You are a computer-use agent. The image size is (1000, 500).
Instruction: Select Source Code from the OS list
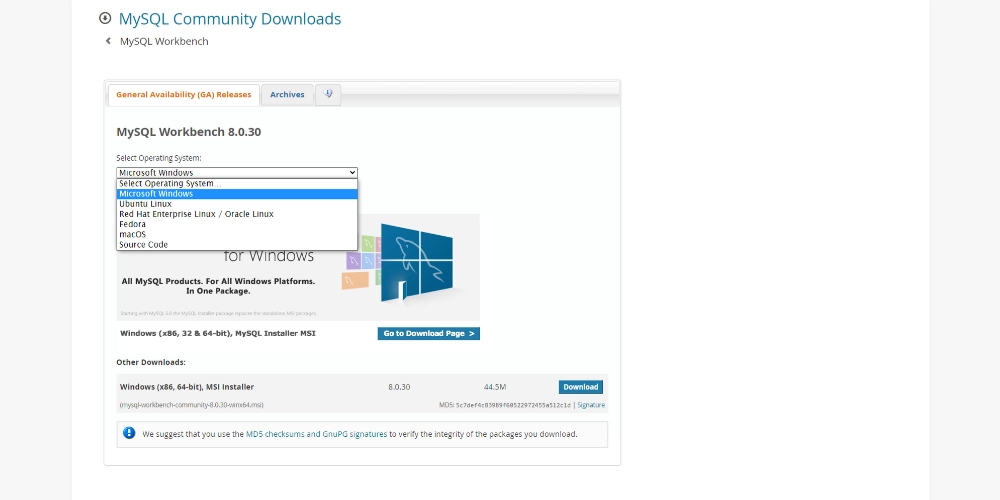pos(237,245)
